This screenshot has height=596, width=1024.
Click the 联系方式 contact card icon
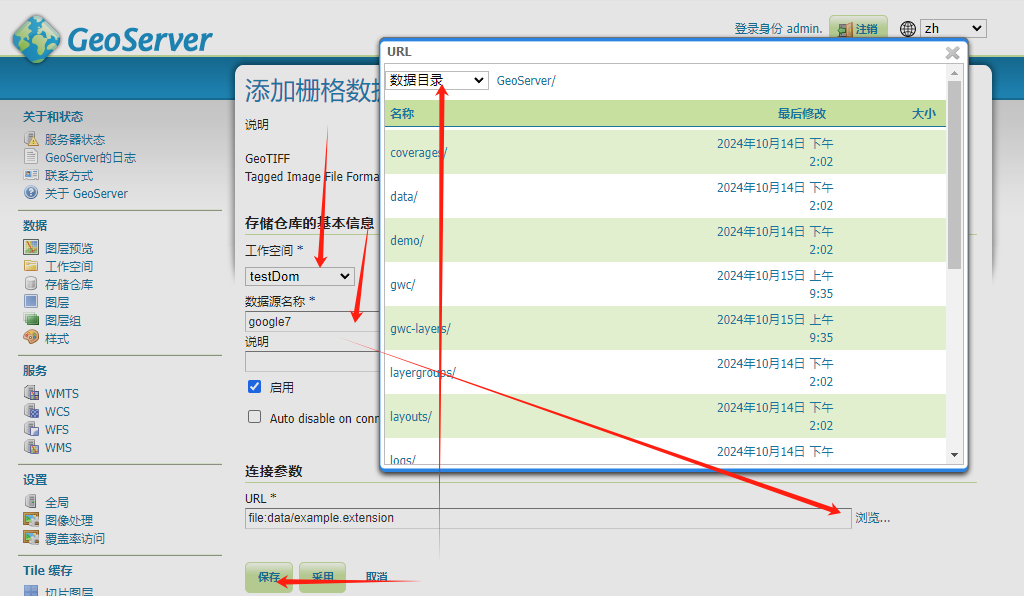click(31, 175)
